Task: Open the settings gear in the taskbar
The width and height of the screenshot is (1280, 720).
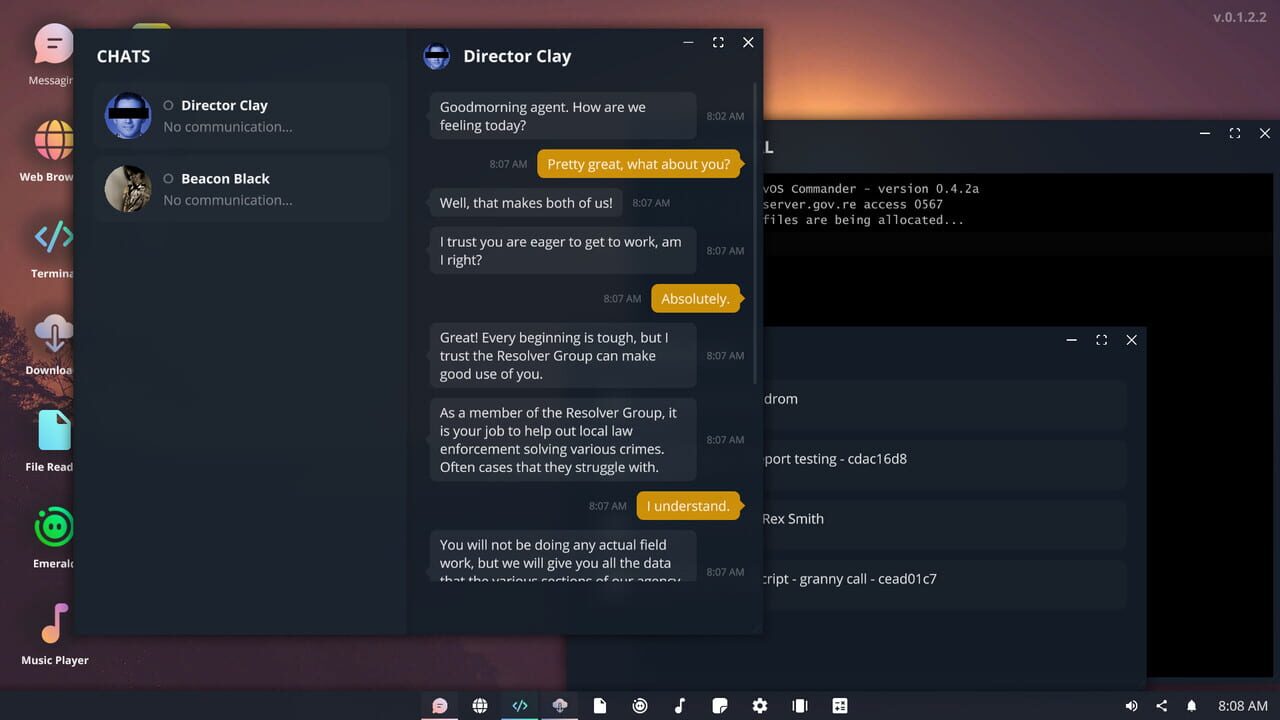Action: point(760,705)
